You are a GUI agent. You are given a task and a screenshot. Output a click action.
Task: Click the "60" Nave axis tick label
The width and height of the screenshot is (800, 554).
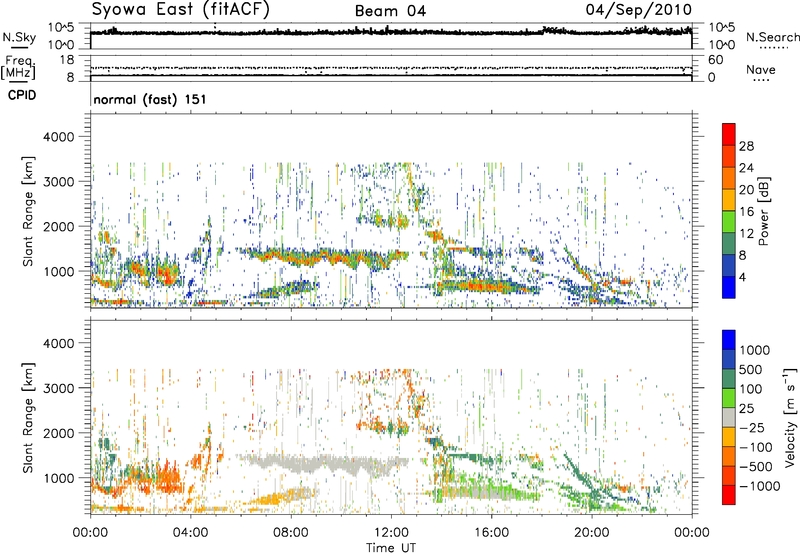[715, 60]
